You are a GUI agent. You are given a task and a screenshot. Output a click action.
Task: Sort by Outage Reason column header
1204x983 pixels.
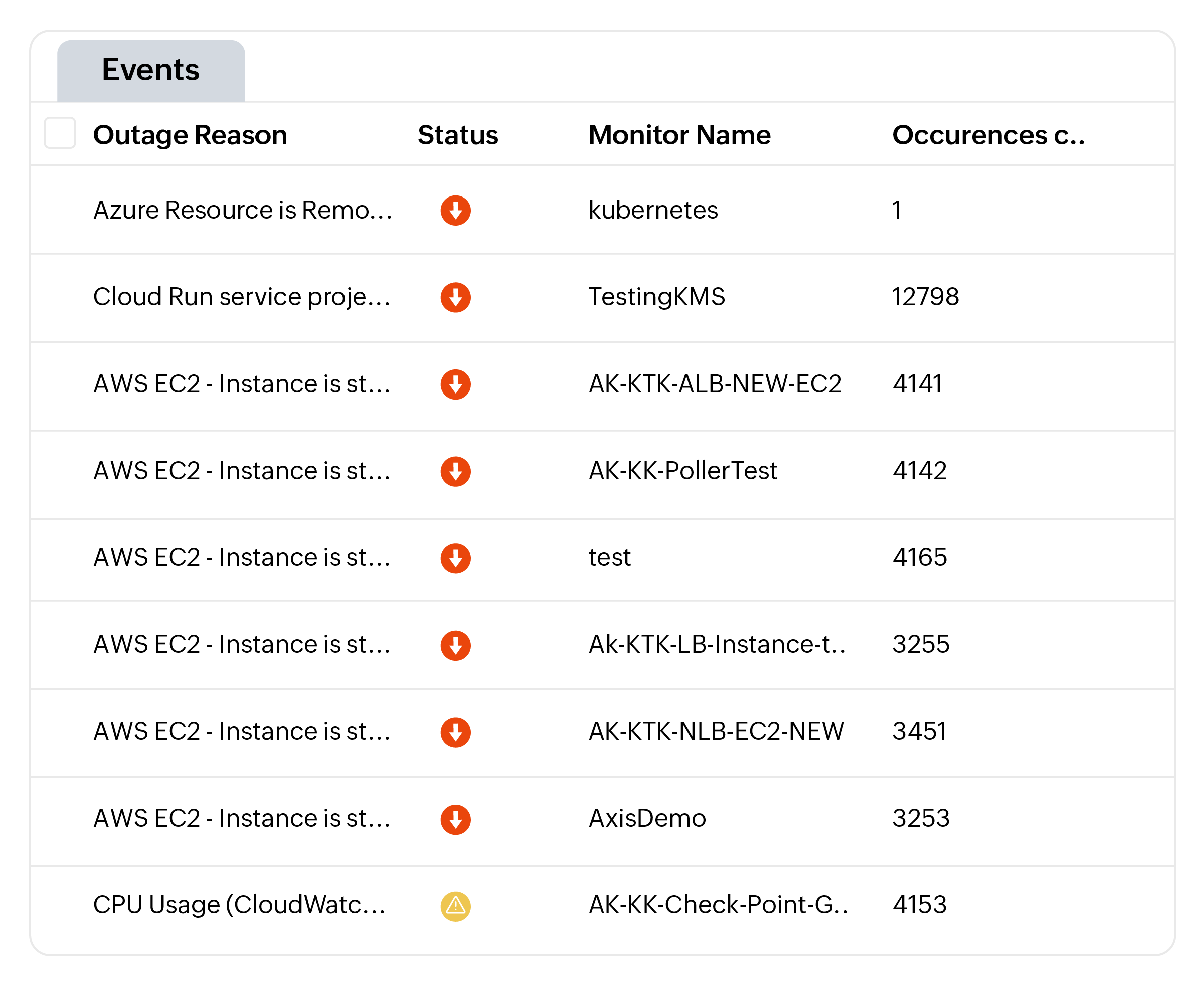190,135
